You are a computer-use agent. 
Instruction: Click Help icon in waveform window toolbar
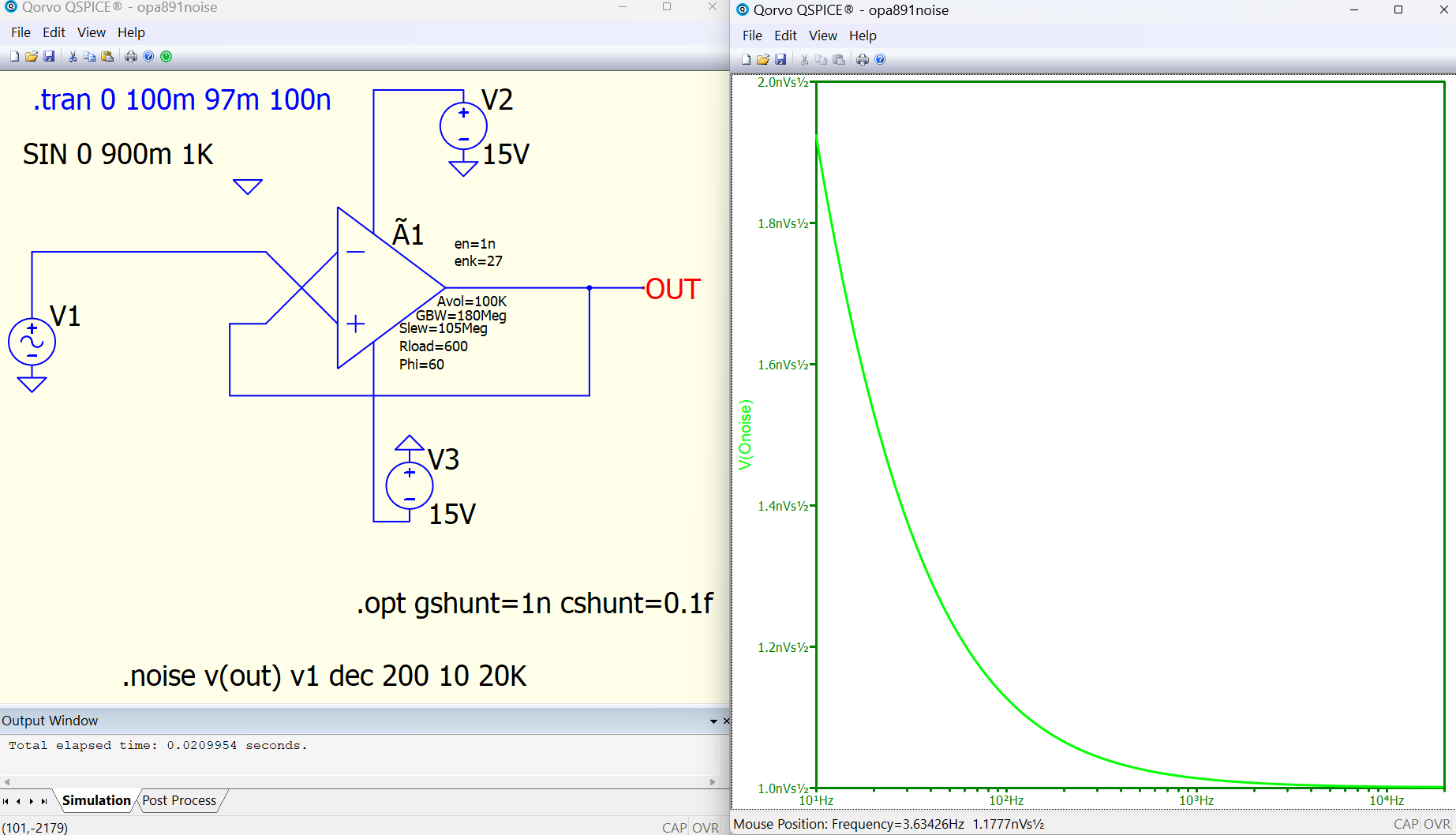(x=881, y=60)
